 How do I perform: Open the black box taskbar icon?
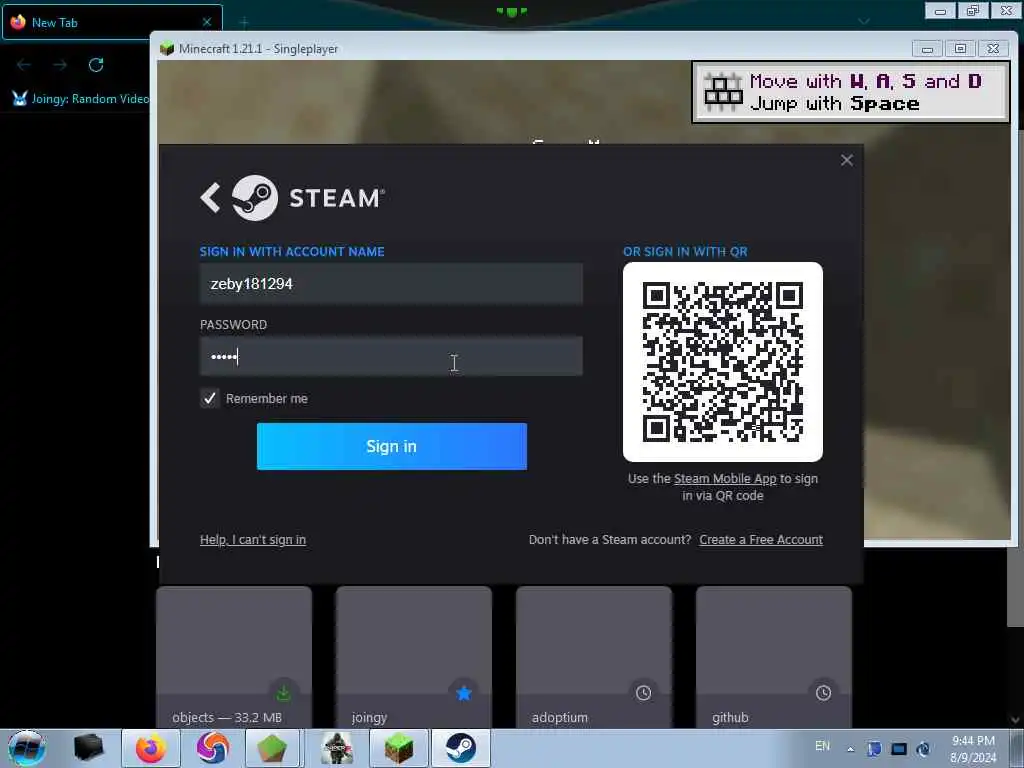tap(89, 748)
